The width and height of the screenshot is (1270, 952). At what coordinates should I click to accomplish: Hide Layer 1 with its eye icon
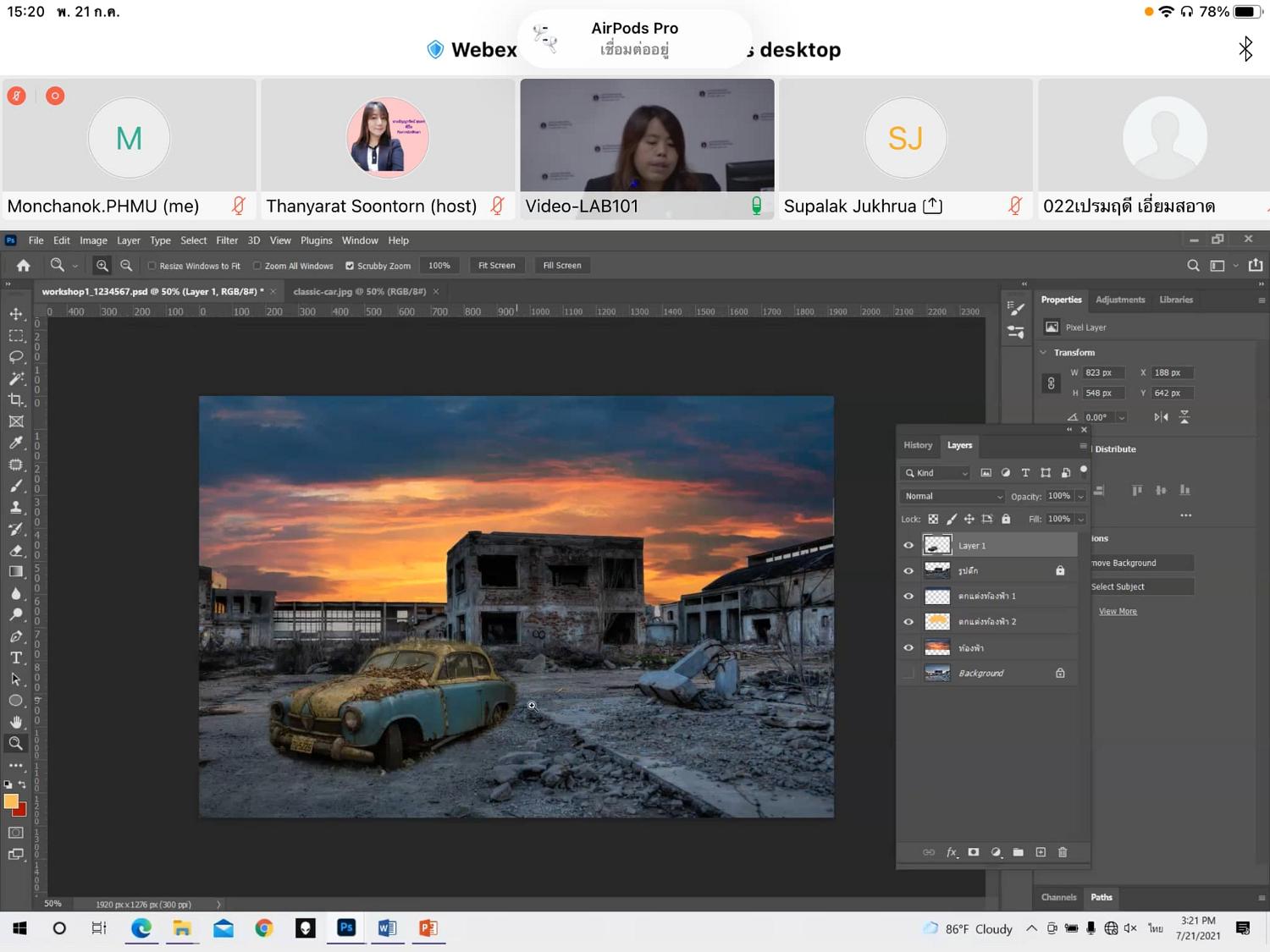(908, 546)
